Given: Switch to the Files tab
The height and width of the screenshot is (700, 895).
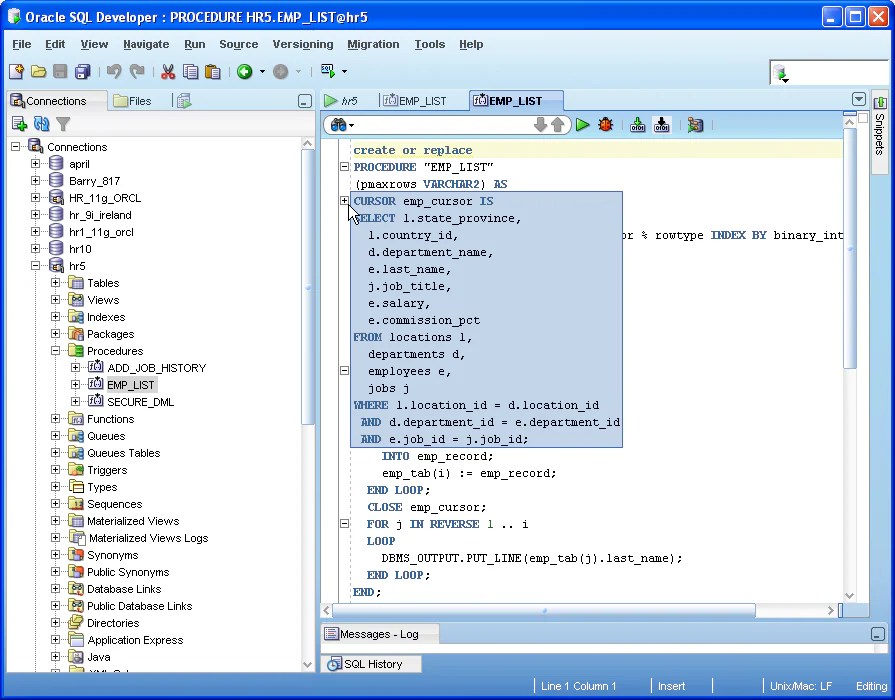Looking at the screenshot, I should 138,101.
